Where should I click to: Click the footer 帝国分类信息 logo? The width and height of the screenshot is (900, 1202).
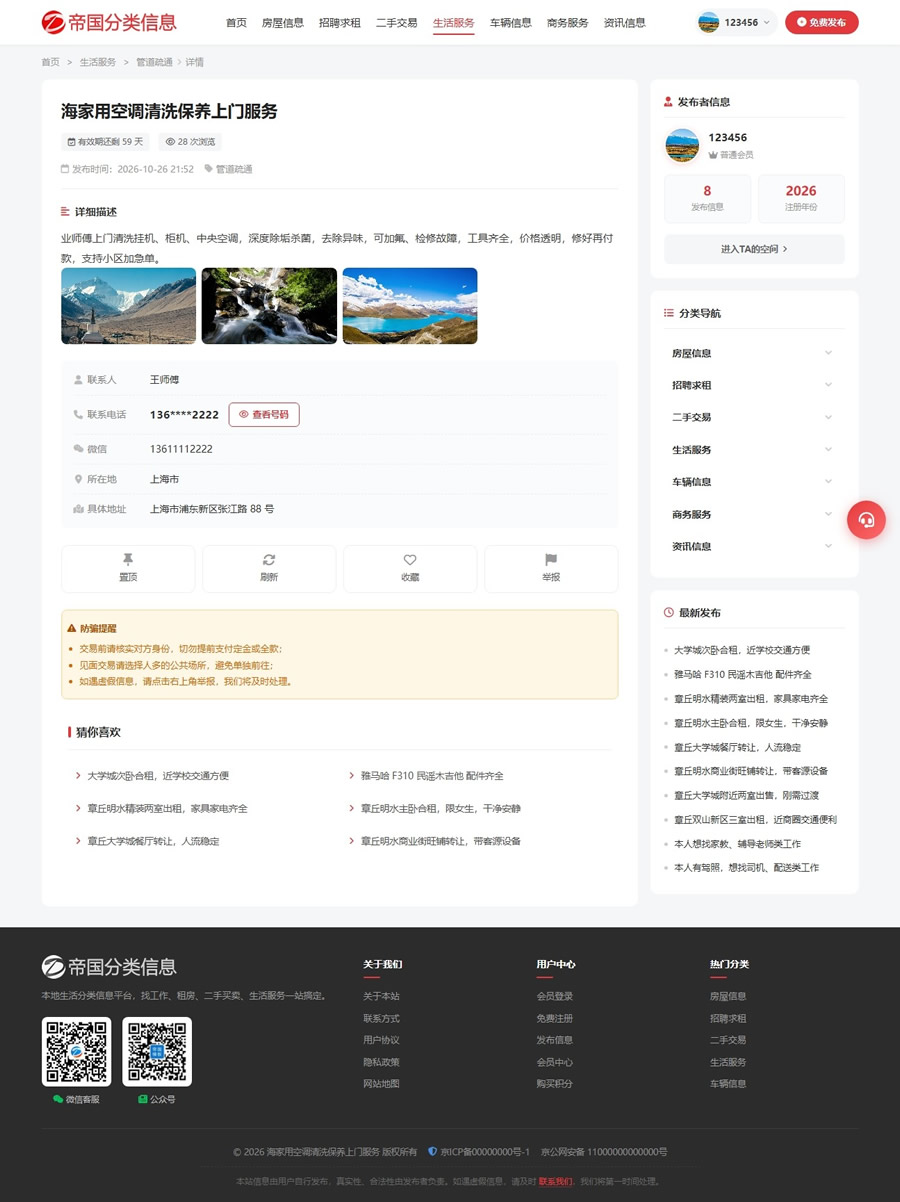point(109,967)
